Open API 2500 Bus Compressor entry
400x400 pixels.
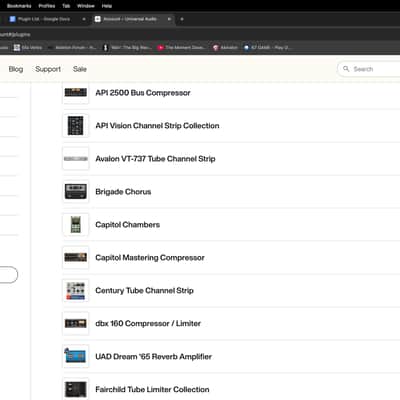(143, 93)
